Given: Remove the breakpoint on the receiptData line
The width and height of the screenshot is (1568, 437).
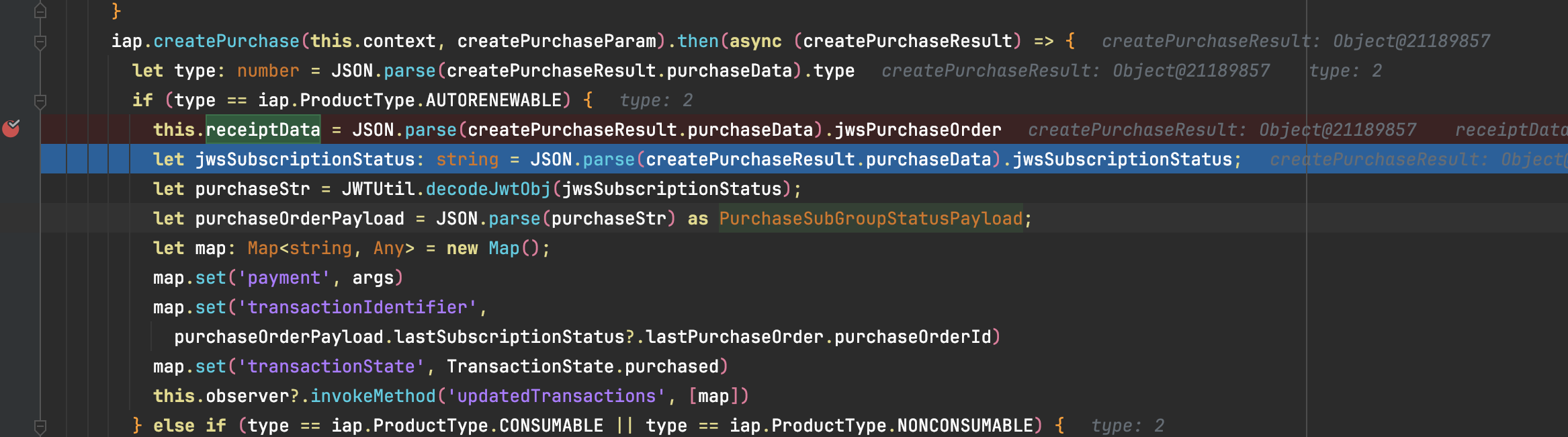Looking at the screenshot, I should pos(11,128).
